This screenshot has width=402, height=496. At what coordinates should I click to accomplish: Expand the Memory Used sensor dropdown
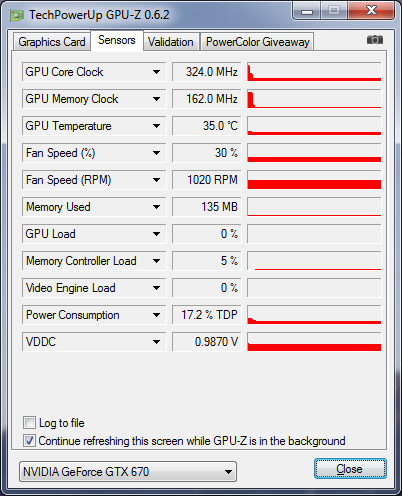tap(156, 207)
